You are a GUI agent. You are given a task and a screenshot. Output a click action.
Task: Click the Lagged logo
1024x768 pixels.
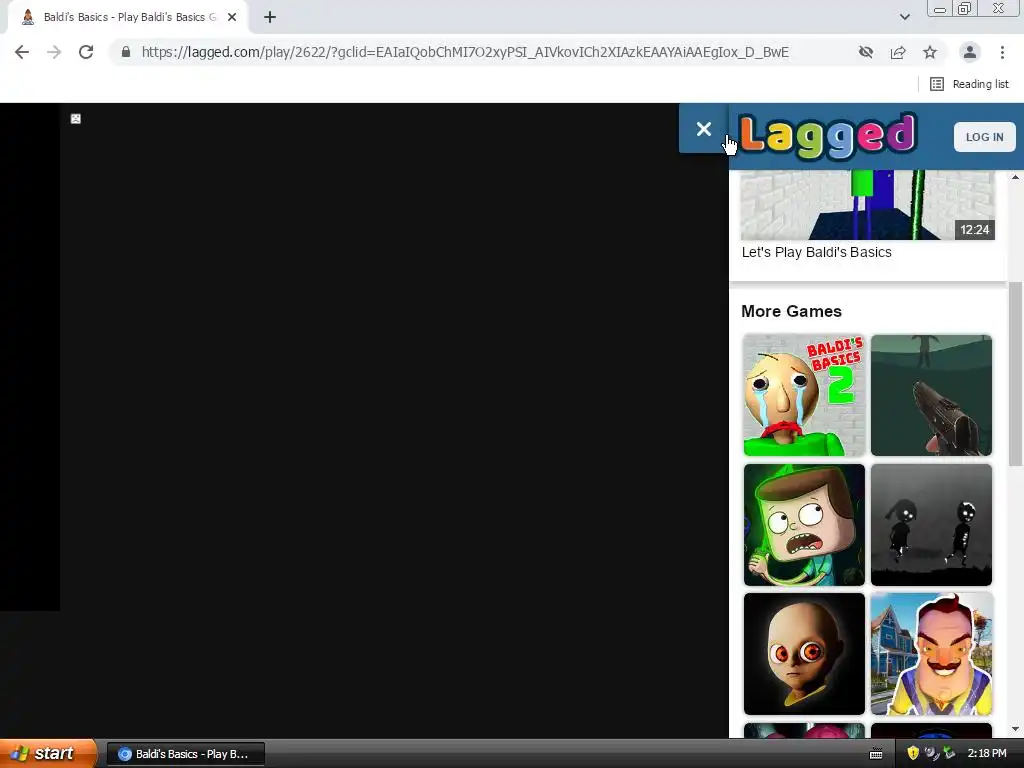(828, 136)
